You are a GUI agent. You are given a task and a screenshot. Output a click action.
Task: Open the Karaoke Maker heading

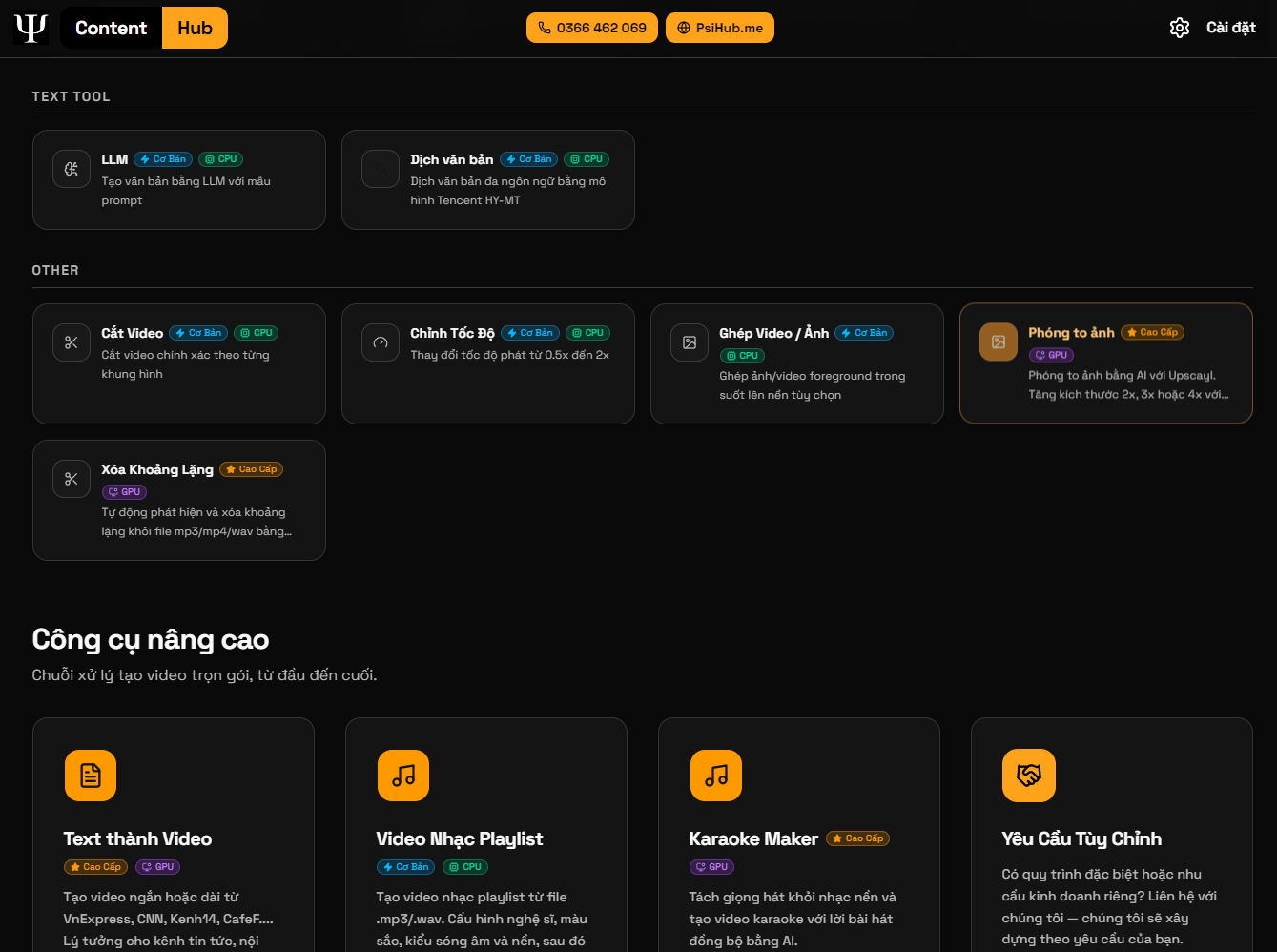(754, 838)
